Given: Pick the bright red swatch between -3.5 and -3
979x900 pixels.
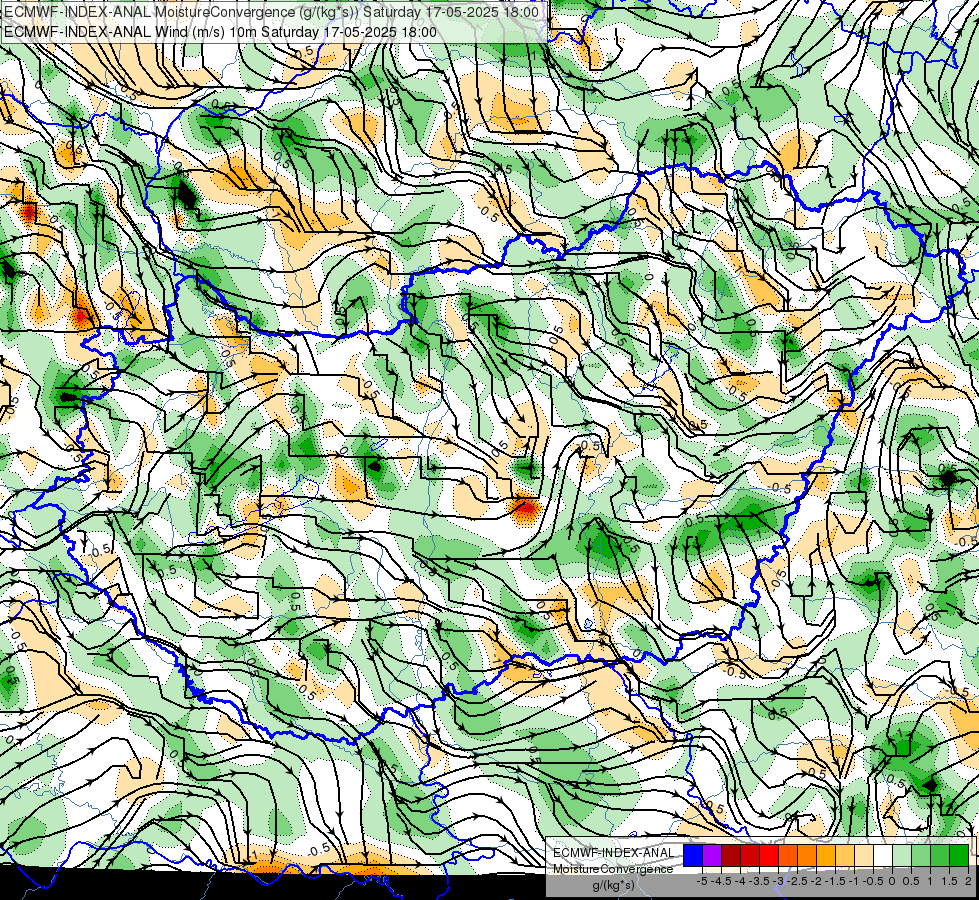Looking at the screenshot, I should (769, 855).
